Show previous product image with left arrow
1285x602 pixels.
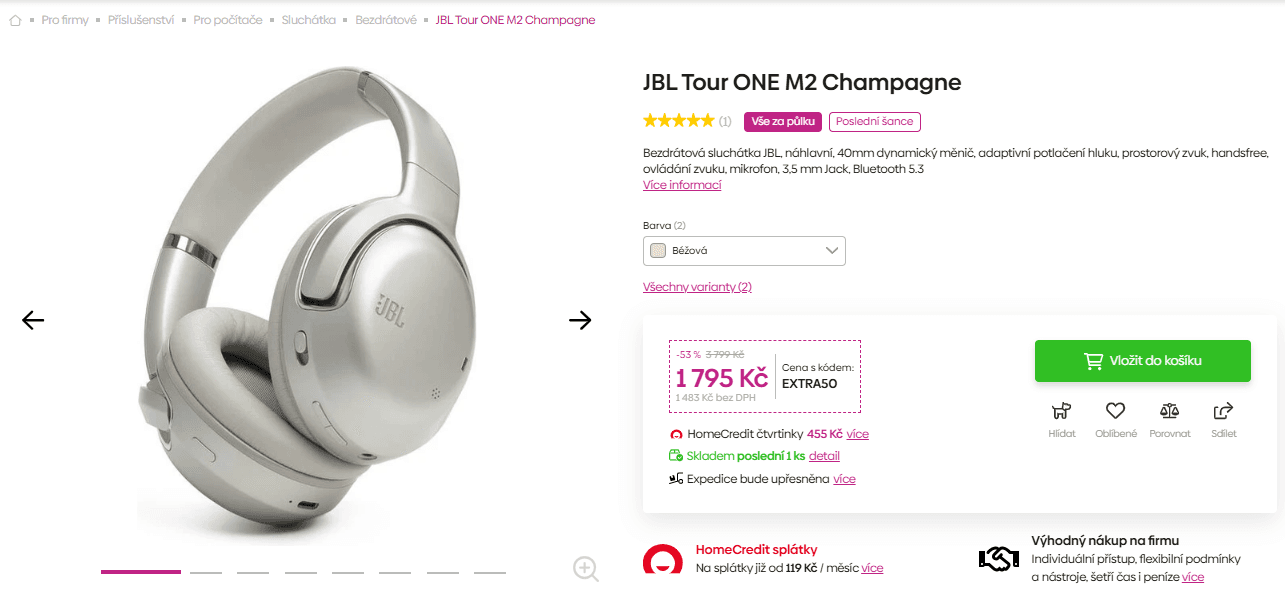pos(33,319)
